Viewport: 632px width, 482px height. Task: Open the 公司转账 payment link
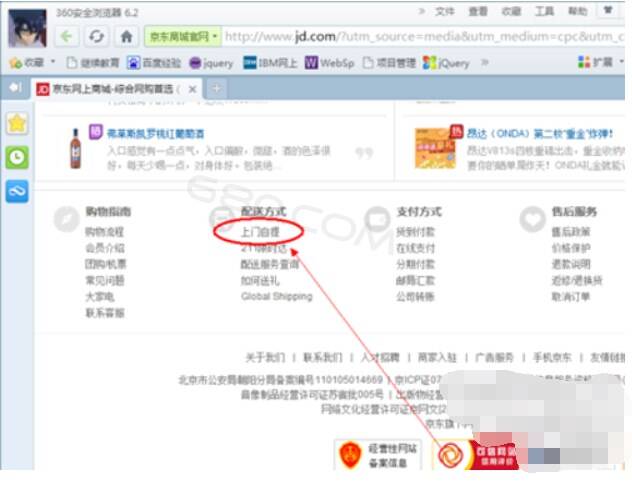(x=415, y=297)
